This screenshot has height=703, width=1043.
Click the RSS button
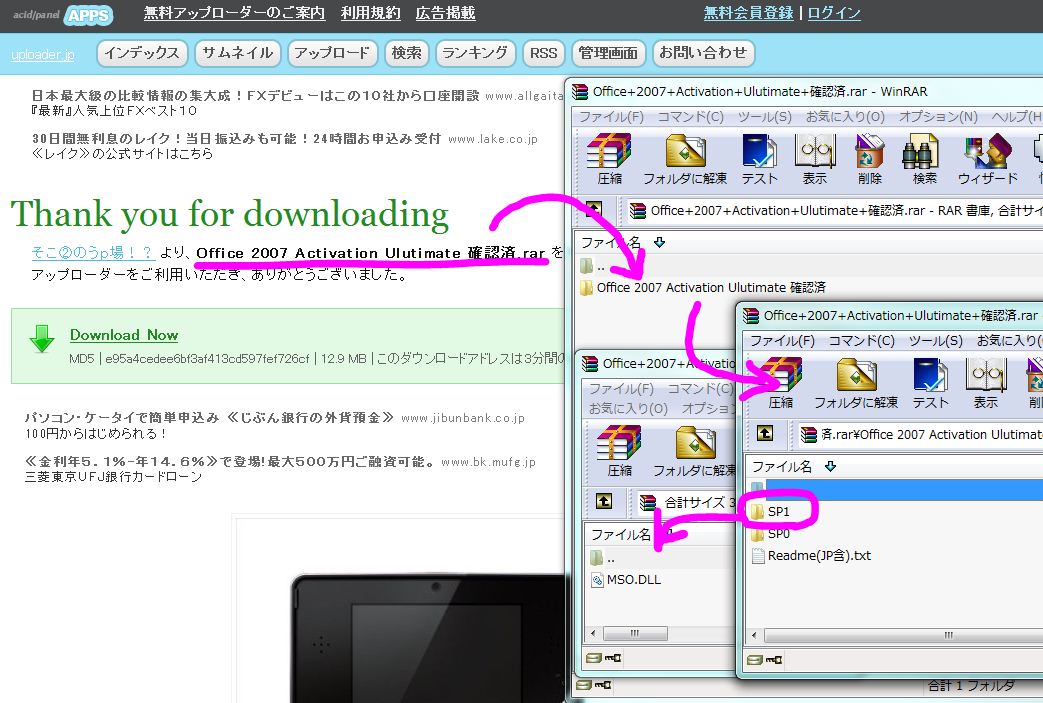(x=543, y=53)
